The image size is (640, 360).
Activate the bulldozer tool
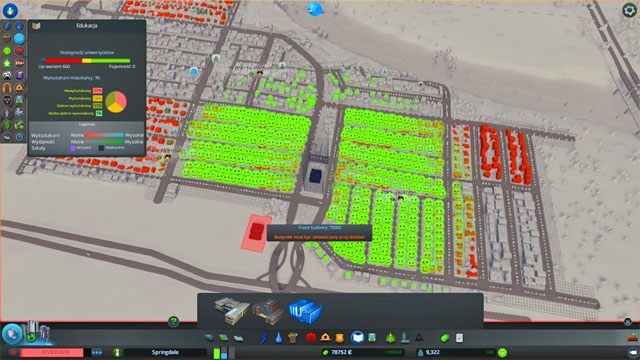pyautogui.click(x=633, y=338)
